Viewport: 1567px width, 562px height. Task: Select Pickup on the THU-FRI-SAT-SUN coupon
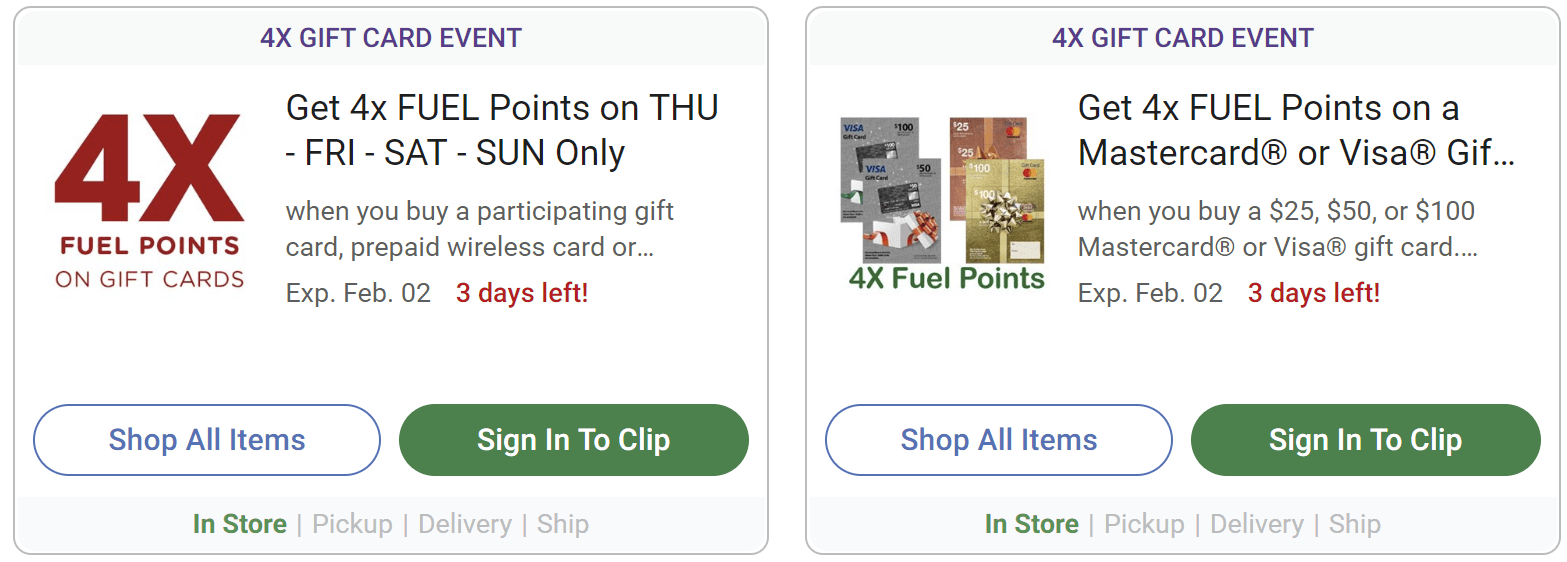[352, 524]
